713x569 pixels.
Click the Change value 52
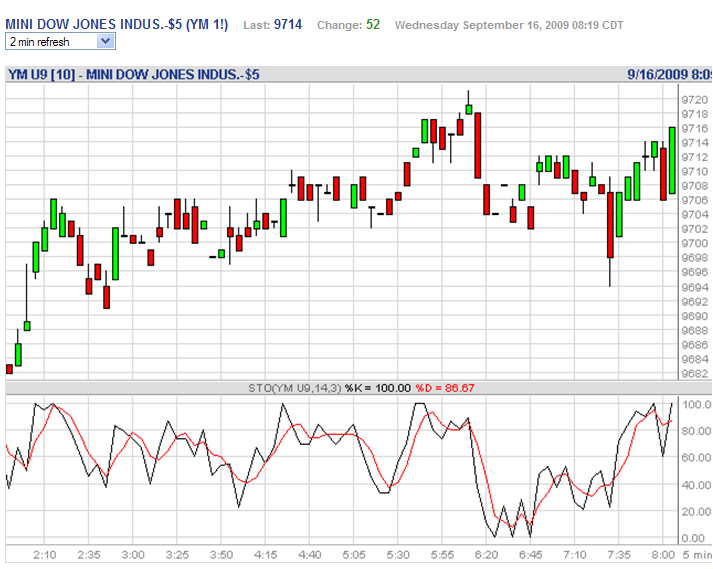pyautogui.click(x=373, y=25)
